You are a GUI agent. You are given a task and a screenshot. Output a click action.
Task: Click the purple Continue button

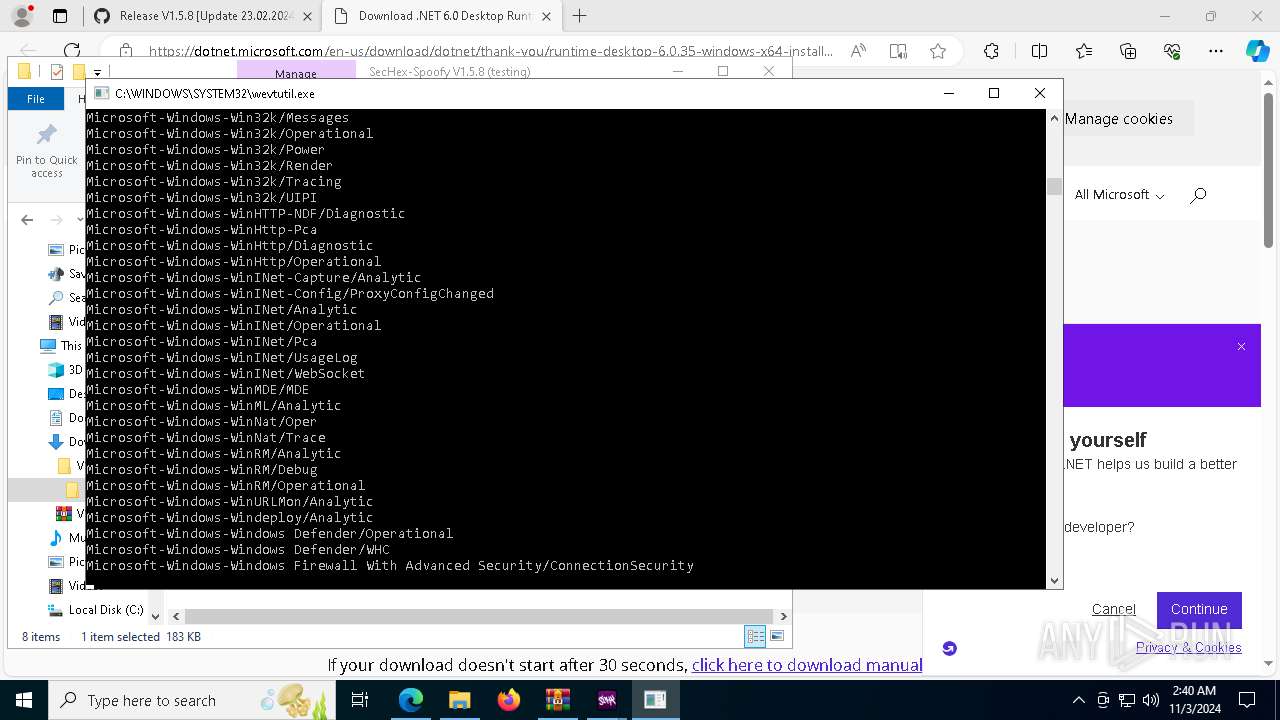click(x=1199, y=609)
